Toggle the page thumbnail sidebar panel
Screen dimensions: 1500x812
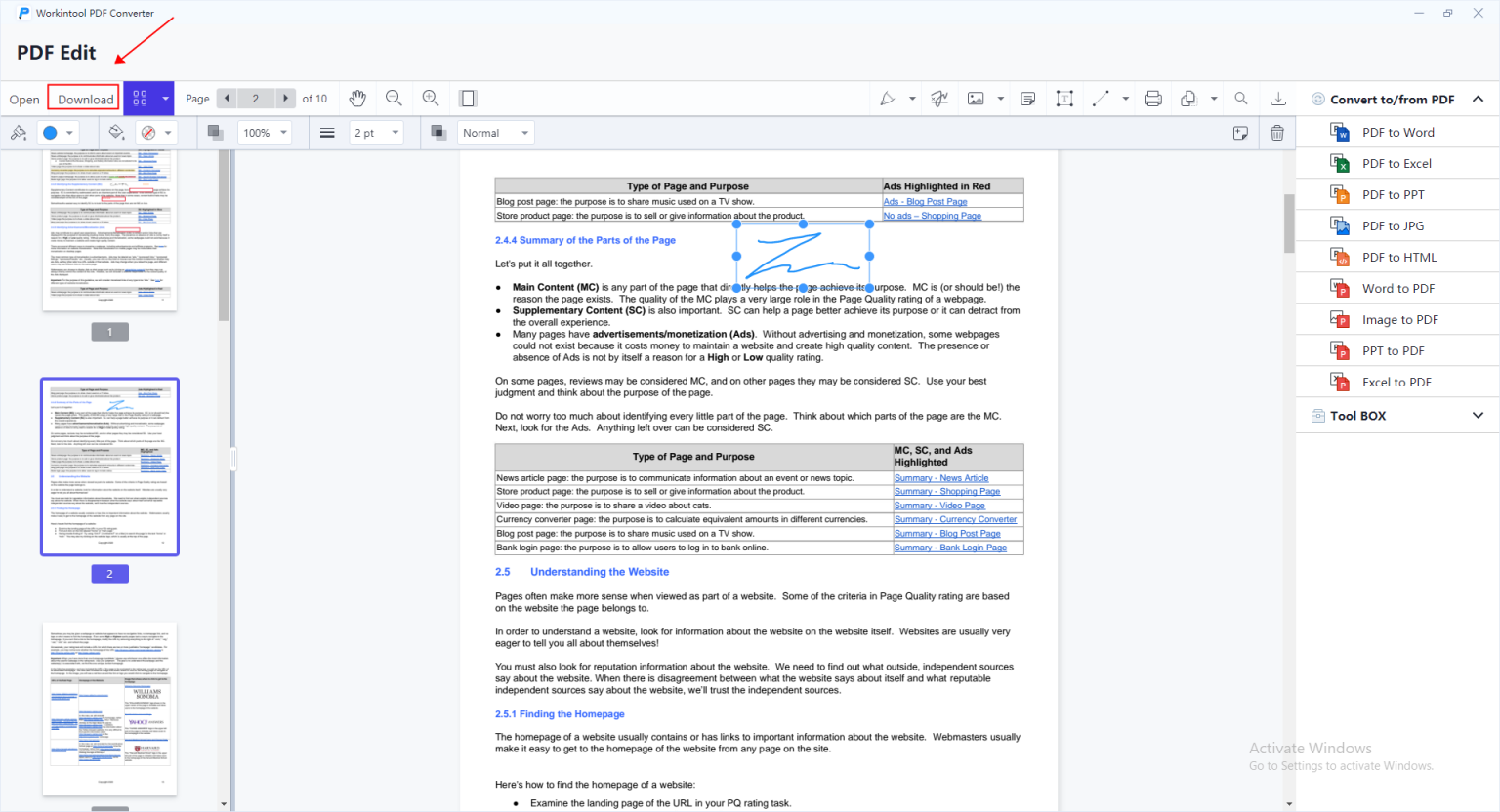click(468, 98)
